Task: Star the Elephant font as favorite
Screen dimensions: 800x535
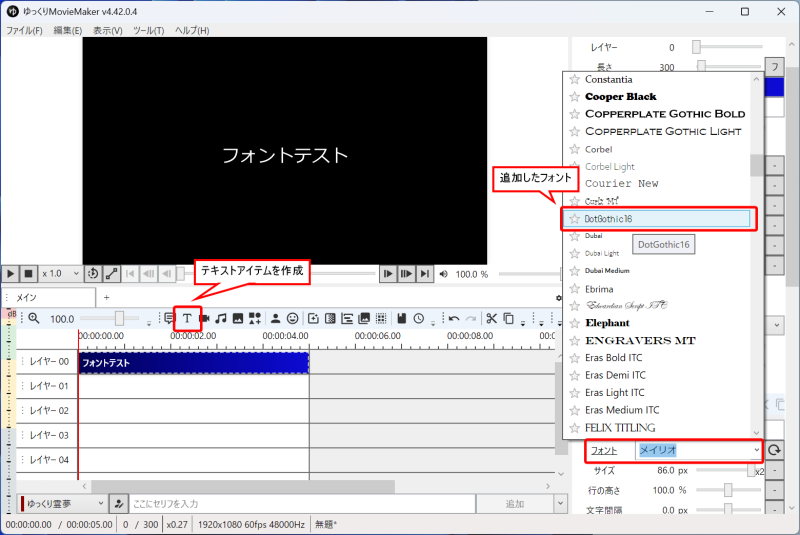Action: (x=574, y=323)
